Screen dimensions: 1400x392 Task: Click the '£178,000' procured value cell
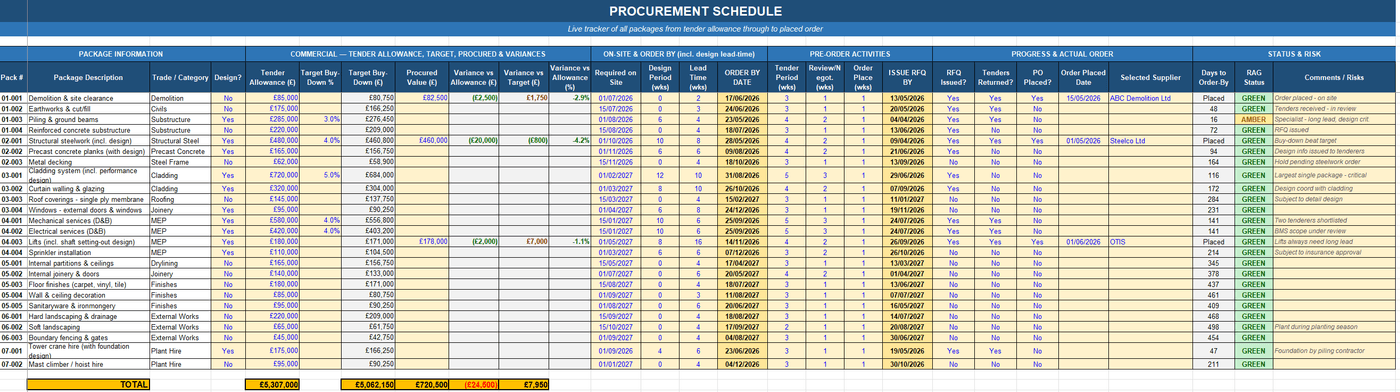(x=422, y=241)
